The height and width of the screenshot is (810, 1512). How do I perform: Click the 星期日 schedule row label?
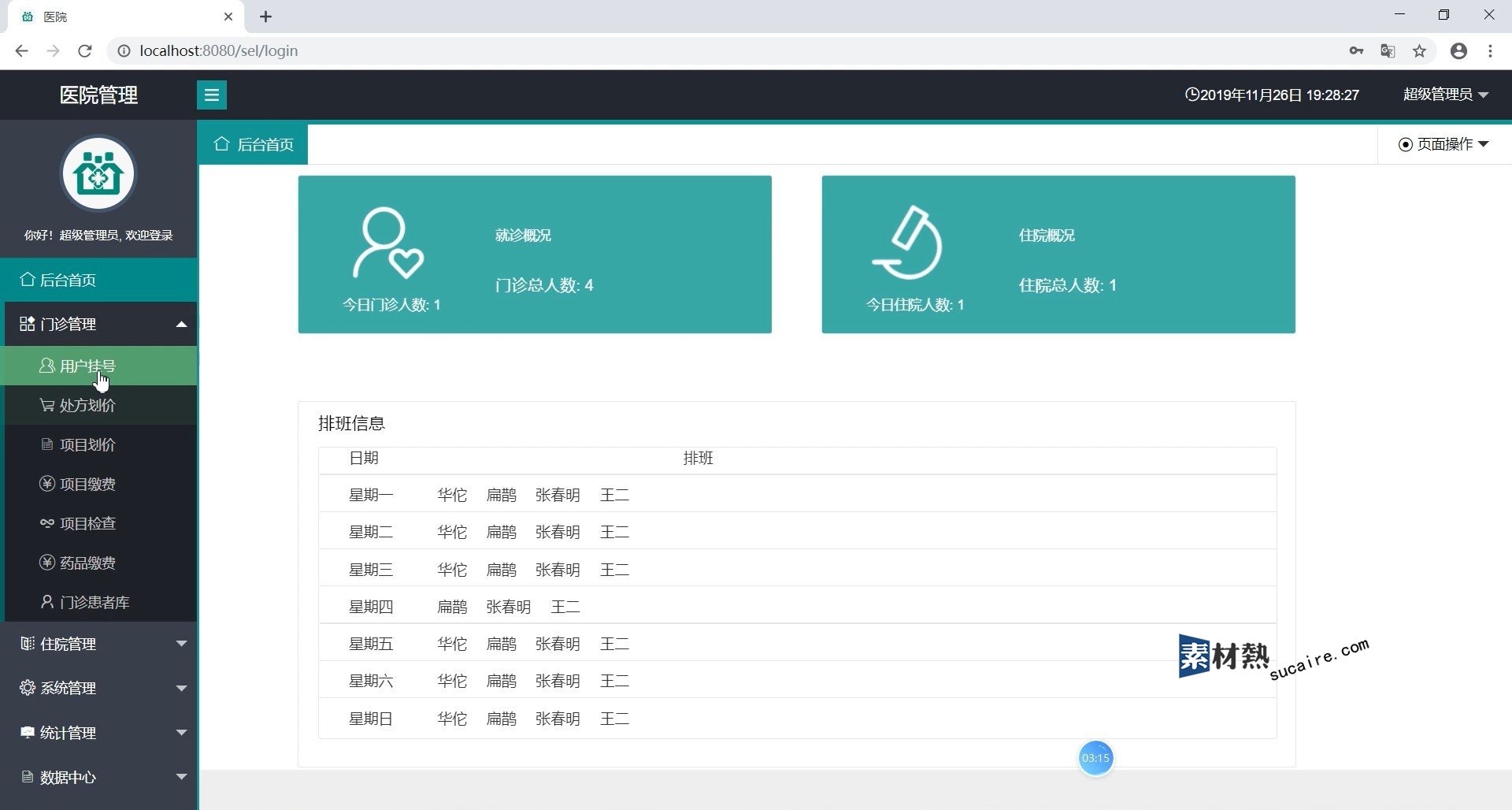(371, 719)
